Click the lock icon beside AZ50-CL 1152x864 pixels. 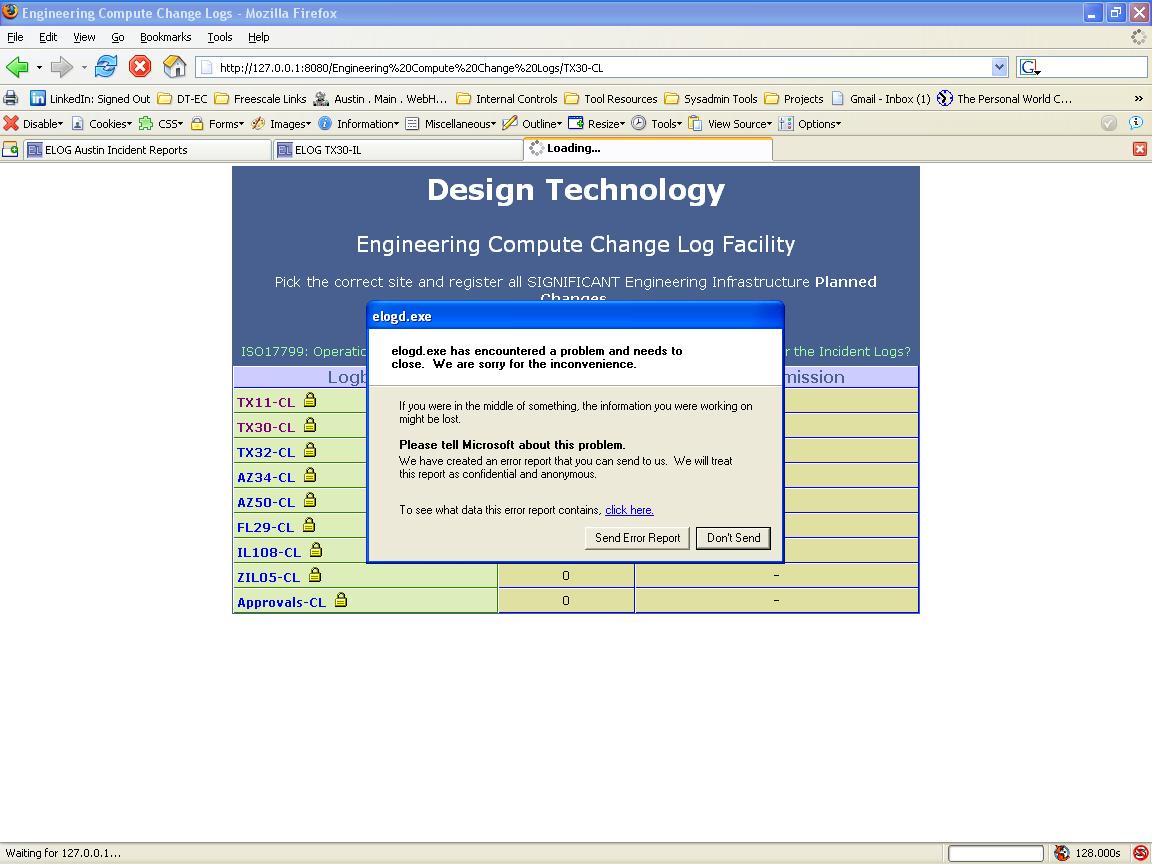[310, 500]
